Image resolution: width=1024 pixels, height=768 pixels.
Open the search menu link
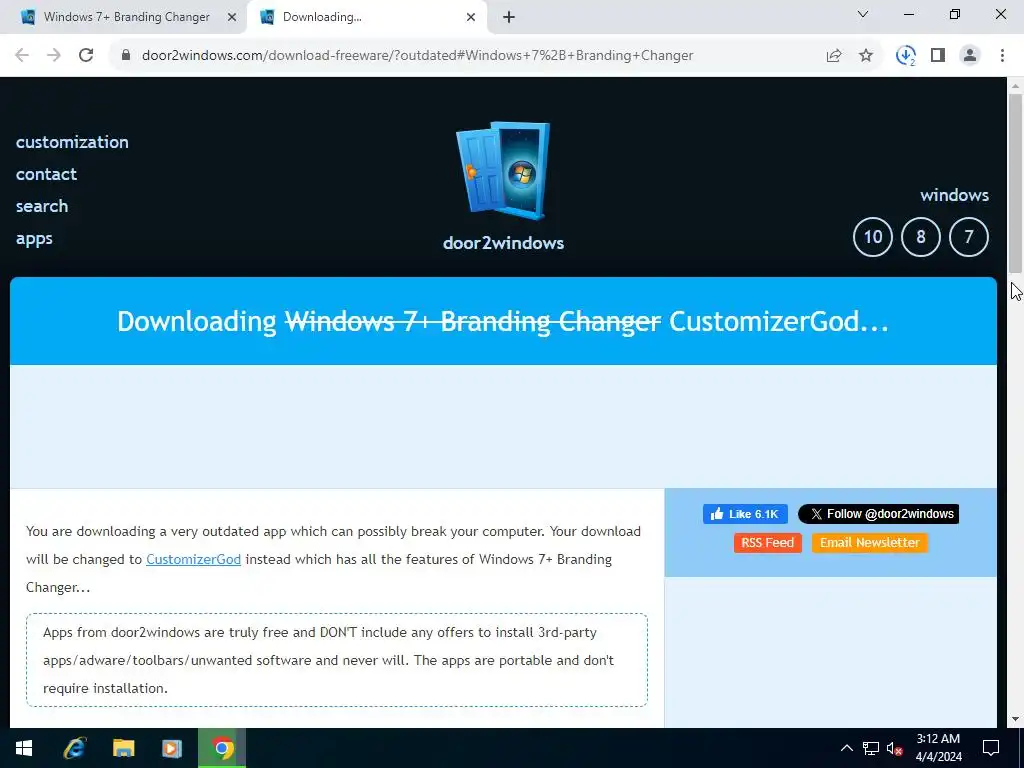[x=42, y=206]
